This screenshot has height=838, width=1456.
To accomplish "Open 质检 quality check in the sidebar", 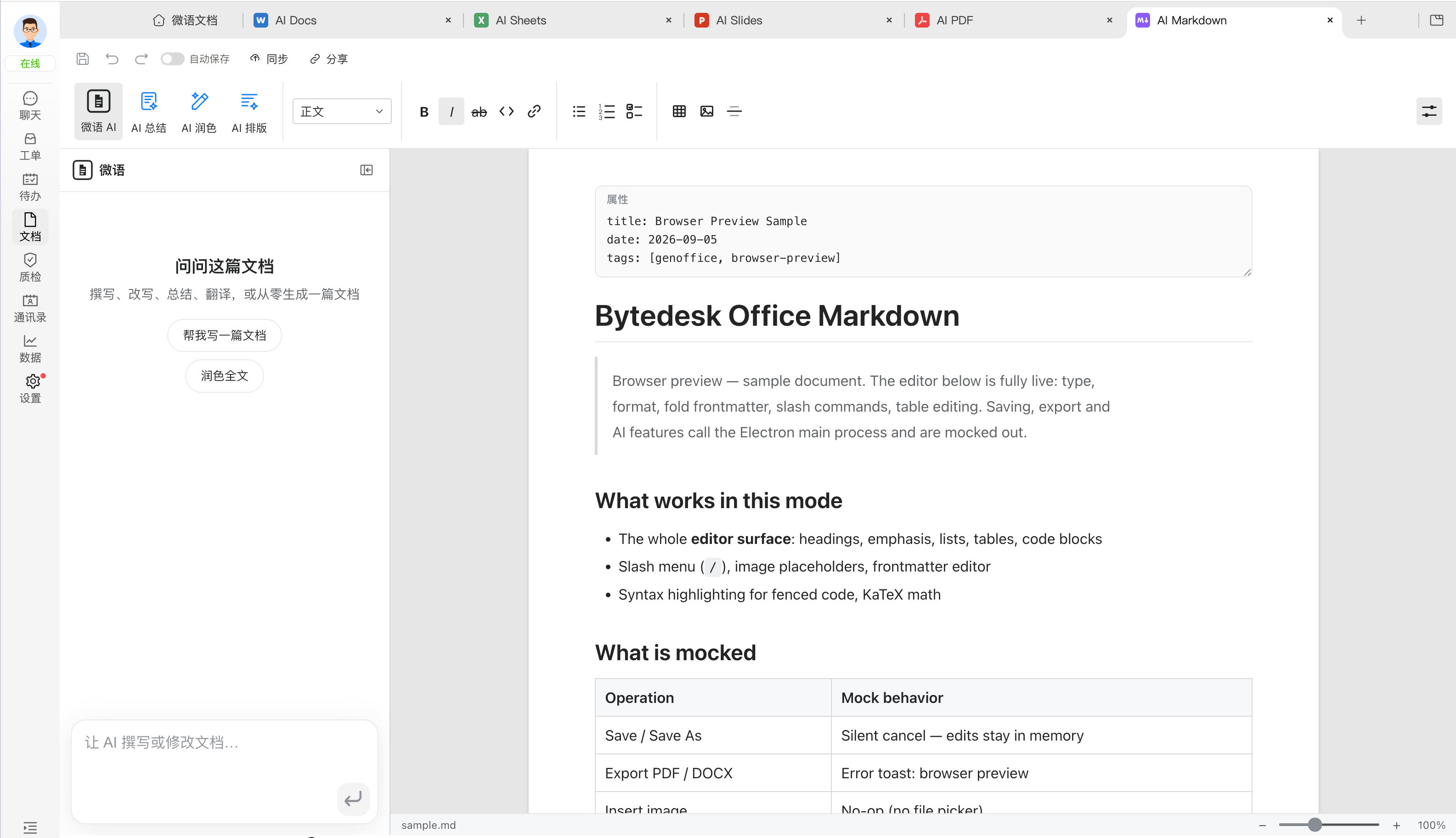I will point(30,268).
